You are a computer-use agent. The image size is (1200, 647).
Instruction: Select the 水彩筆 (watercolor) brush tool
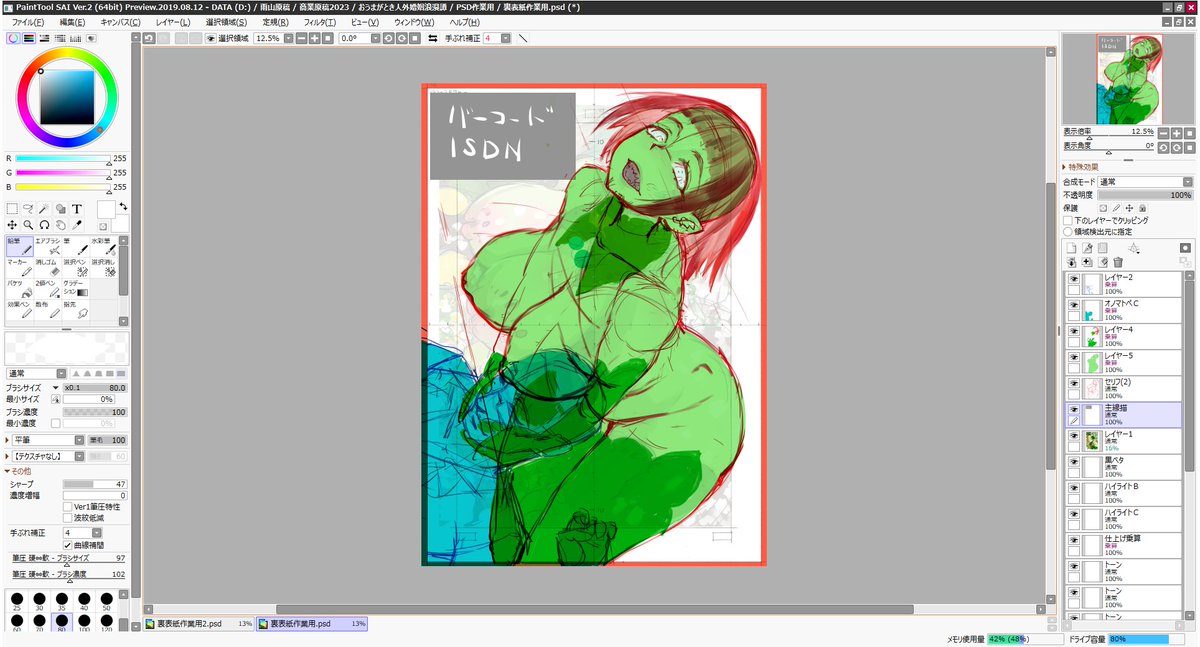(x=104, y=246)
